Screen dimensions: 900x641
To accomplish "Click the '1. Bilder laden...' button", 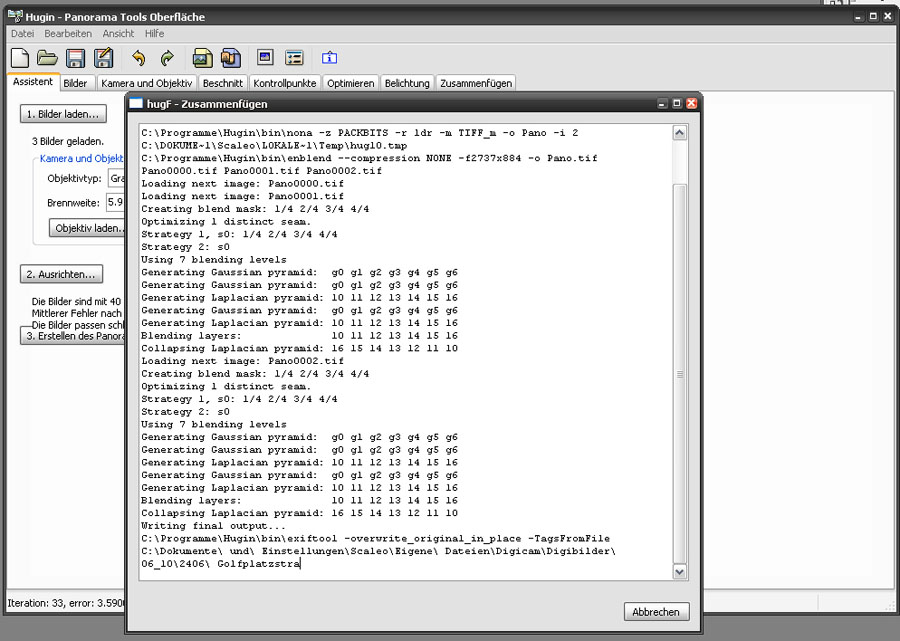I will click(x=63, y=114).
